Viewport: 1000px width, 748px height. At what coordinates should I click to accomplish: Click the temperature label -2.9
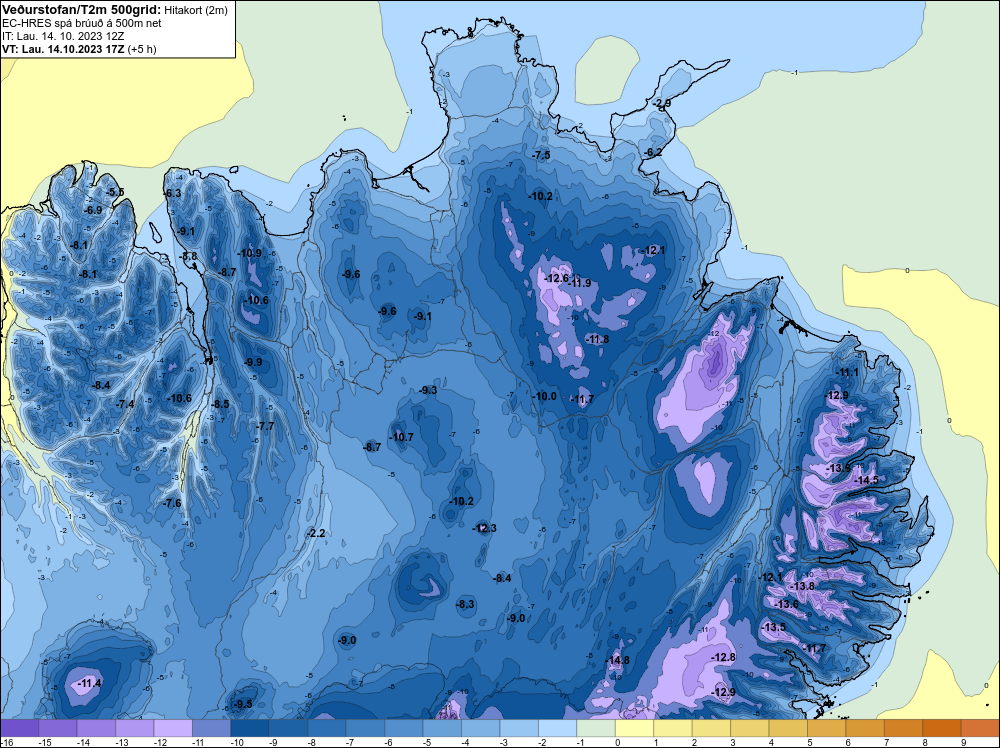coord(662,103)
